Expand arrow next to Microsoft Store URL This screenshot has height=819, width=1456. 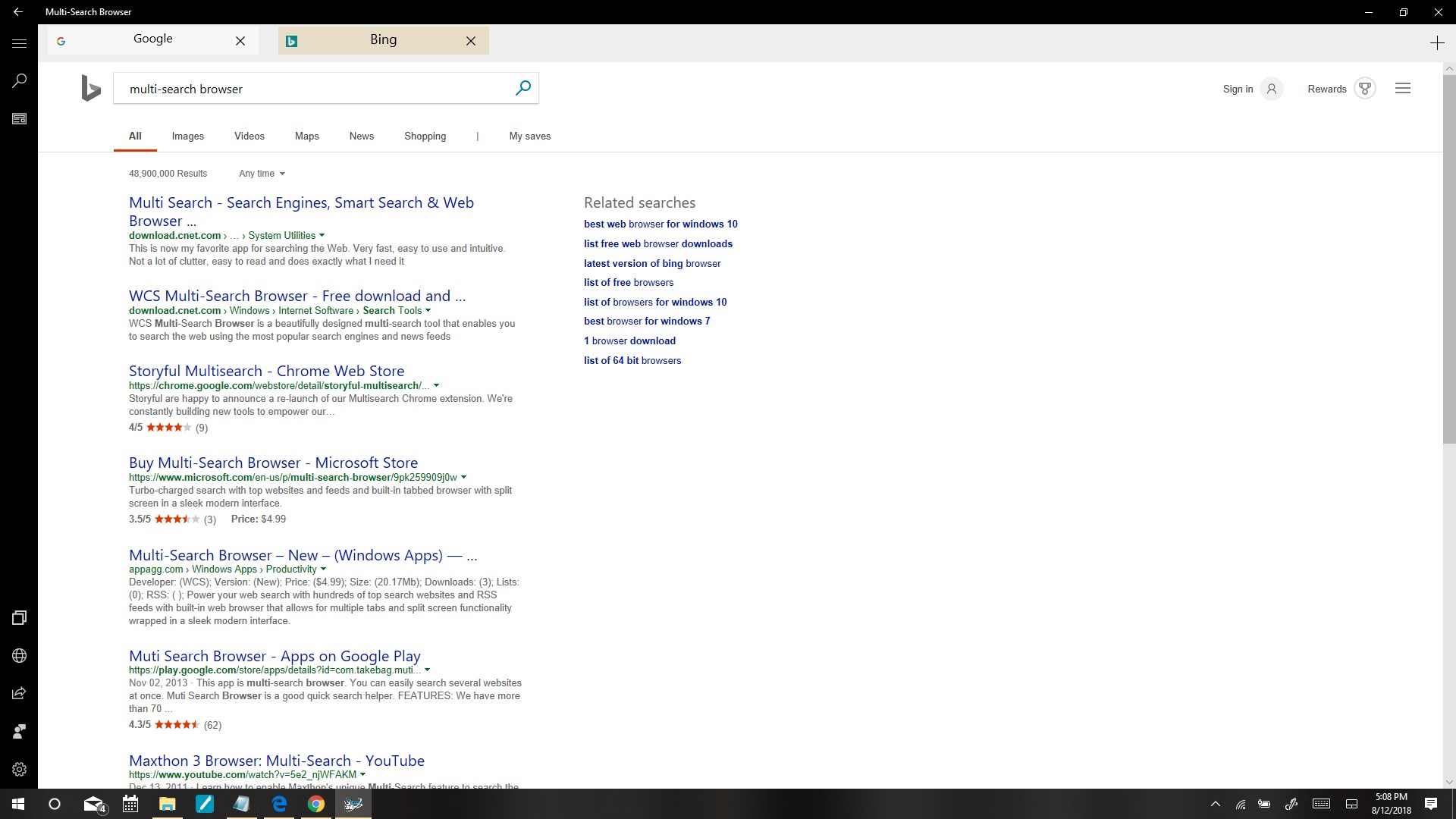coord(464,477)
